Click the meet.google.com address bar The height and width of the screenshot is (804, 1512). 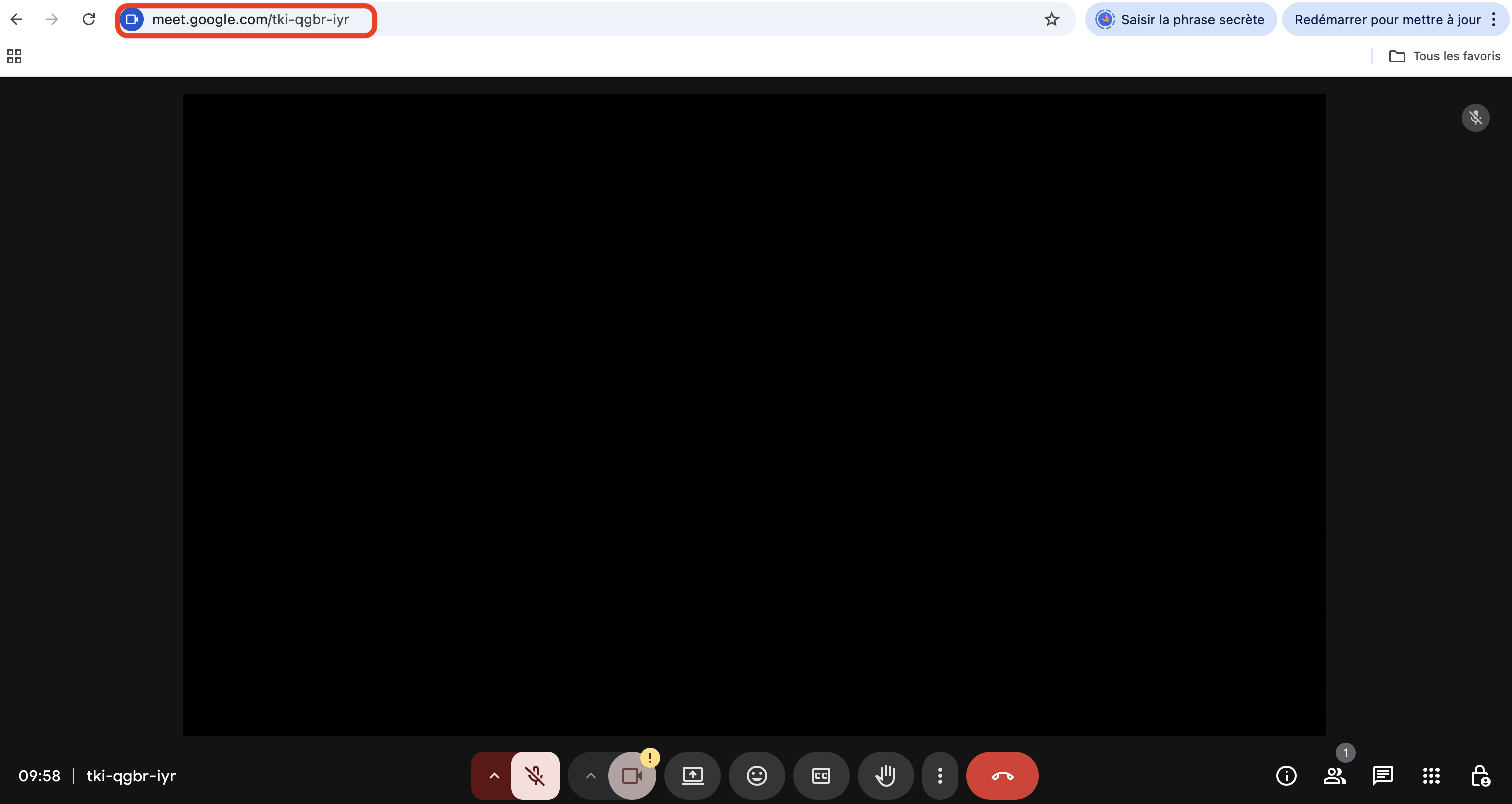250,19
